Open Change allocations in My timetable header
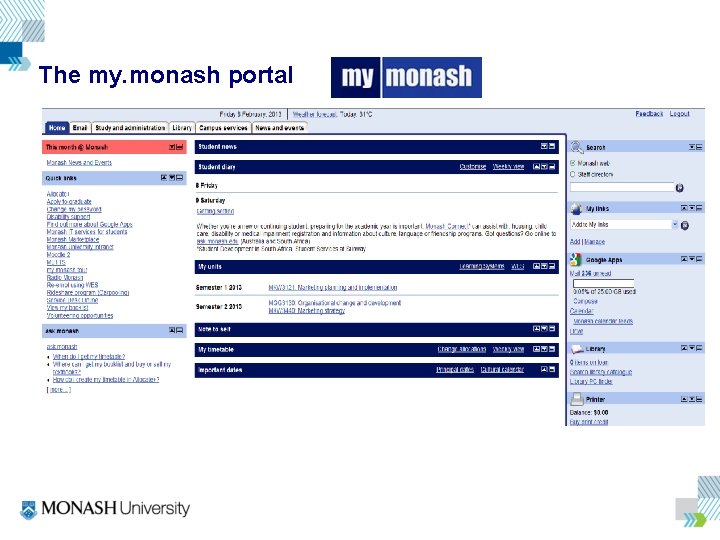The height and width of the screenshot is (540, 720). pyautogui.click(x=461, y=349)
